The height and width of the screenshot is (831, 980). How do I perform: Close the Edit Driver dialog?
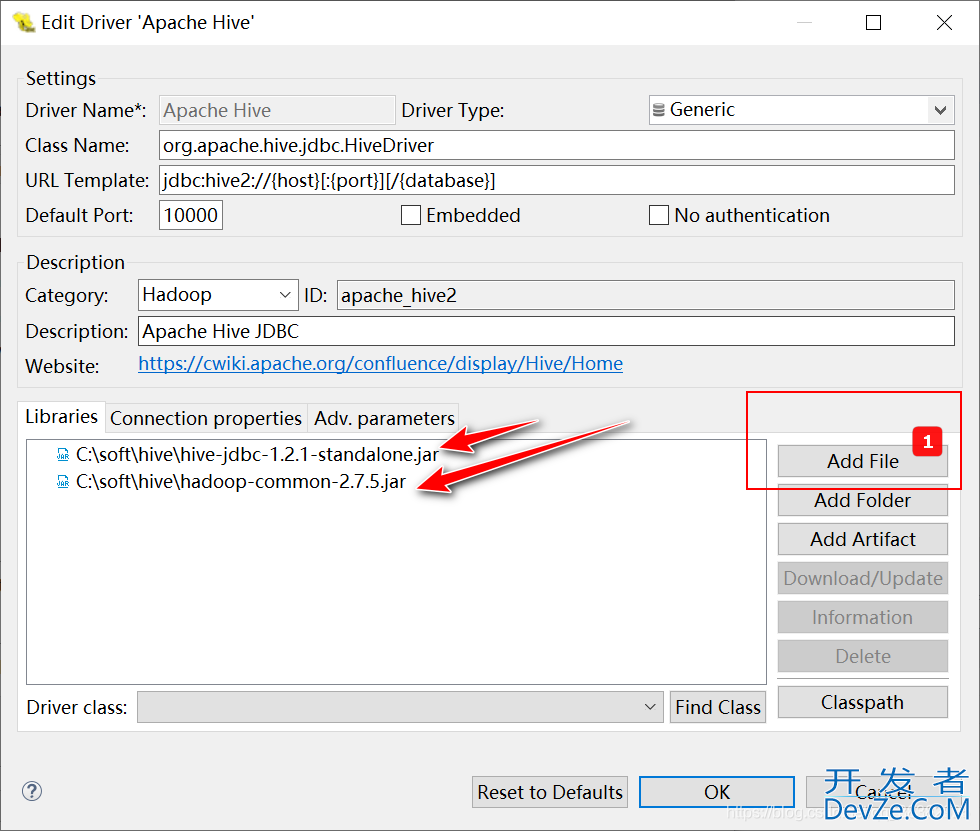pyautogui.click(x=944, y=22)
